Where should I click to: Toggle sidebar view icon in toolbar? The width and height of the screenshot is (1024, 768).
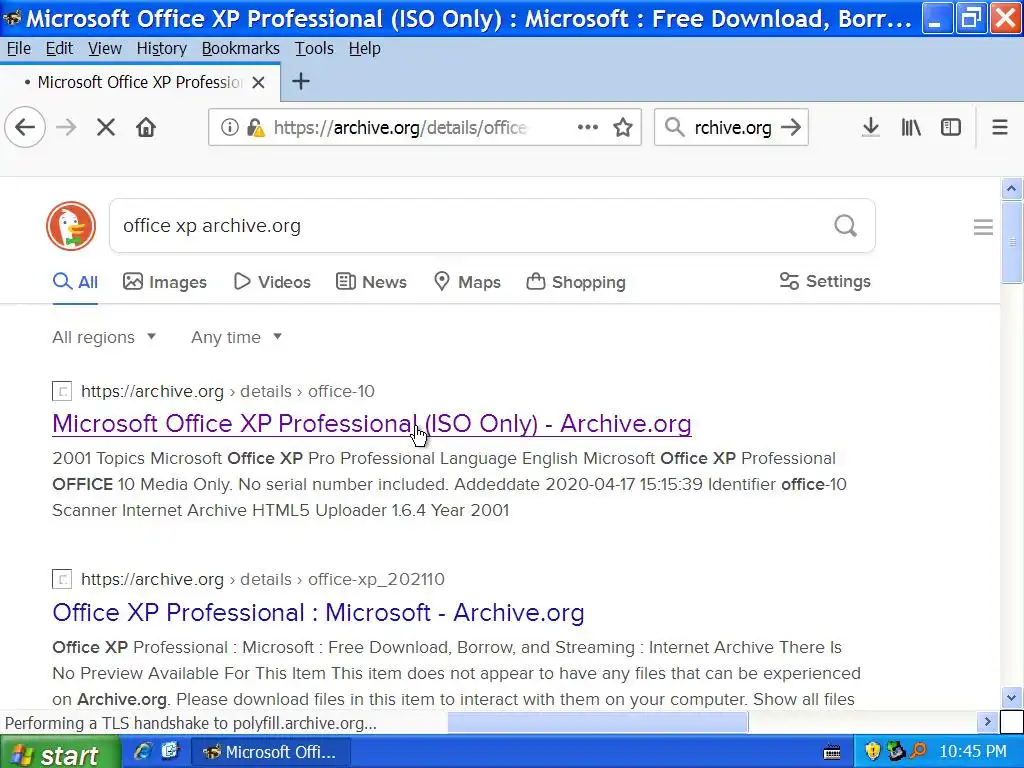[951, 127]
